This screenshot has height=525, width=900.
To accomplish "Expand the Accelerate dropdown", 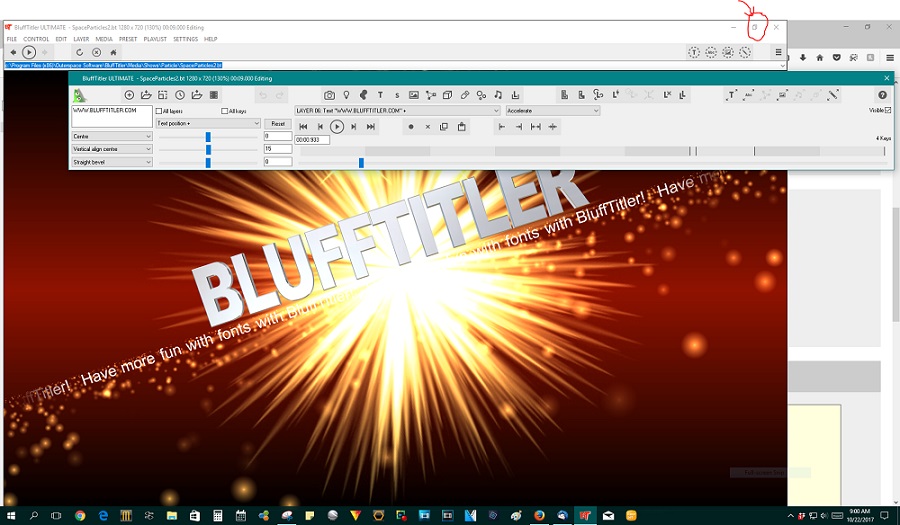I will tap(552, 111).
